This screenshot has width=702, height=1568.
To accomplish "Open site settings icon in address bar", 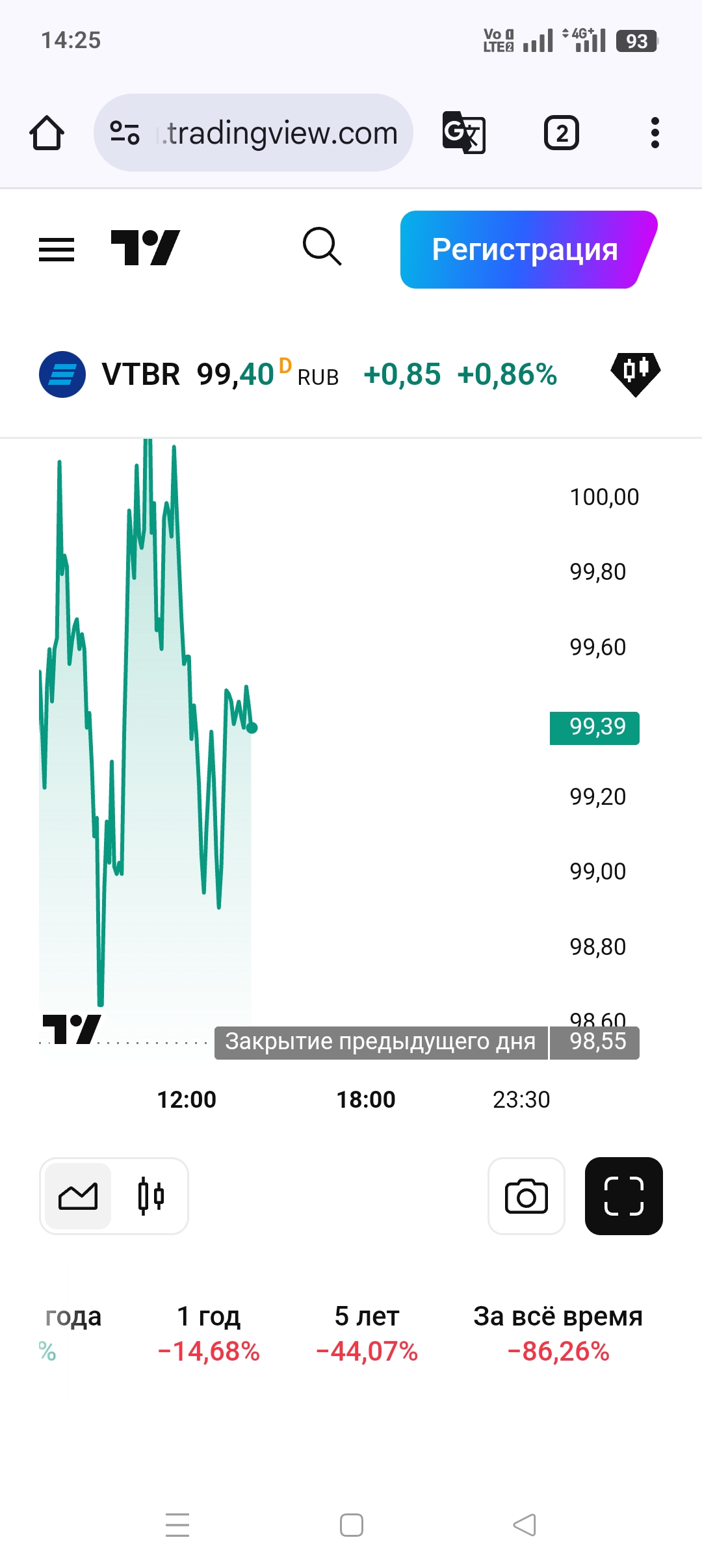I will (x=124, y=133).
